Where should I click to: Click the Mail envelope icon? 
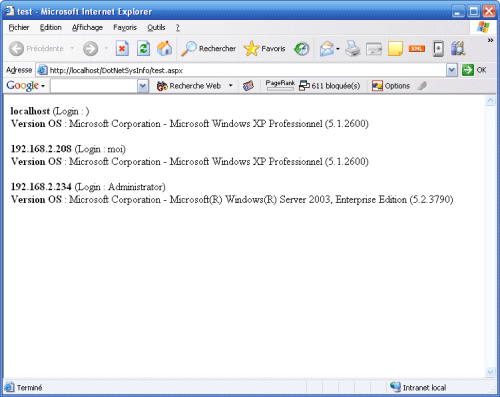(327, 49)
